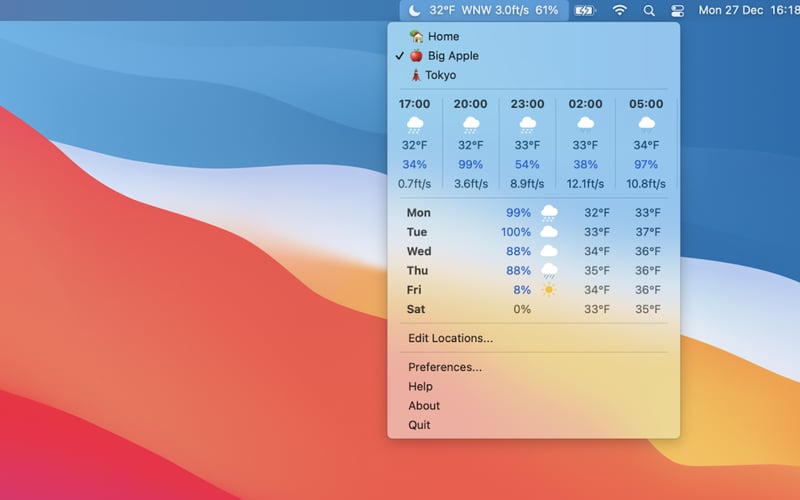
Task: Click the Tokyo tower icon
Action: click(x=416, y=75)
